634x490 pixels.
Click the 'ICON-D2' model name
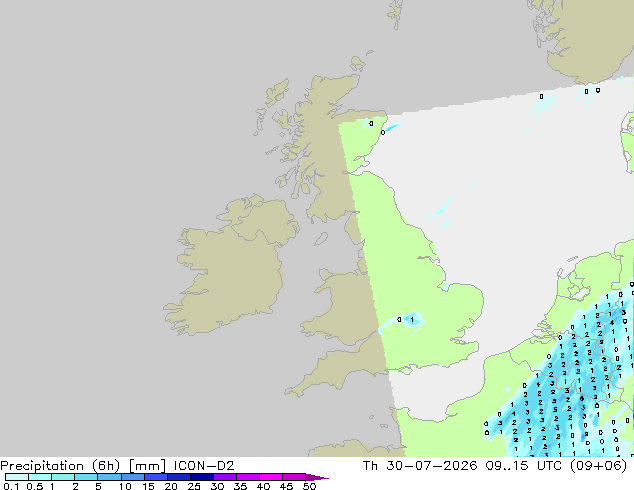click(x=204, y=466)
